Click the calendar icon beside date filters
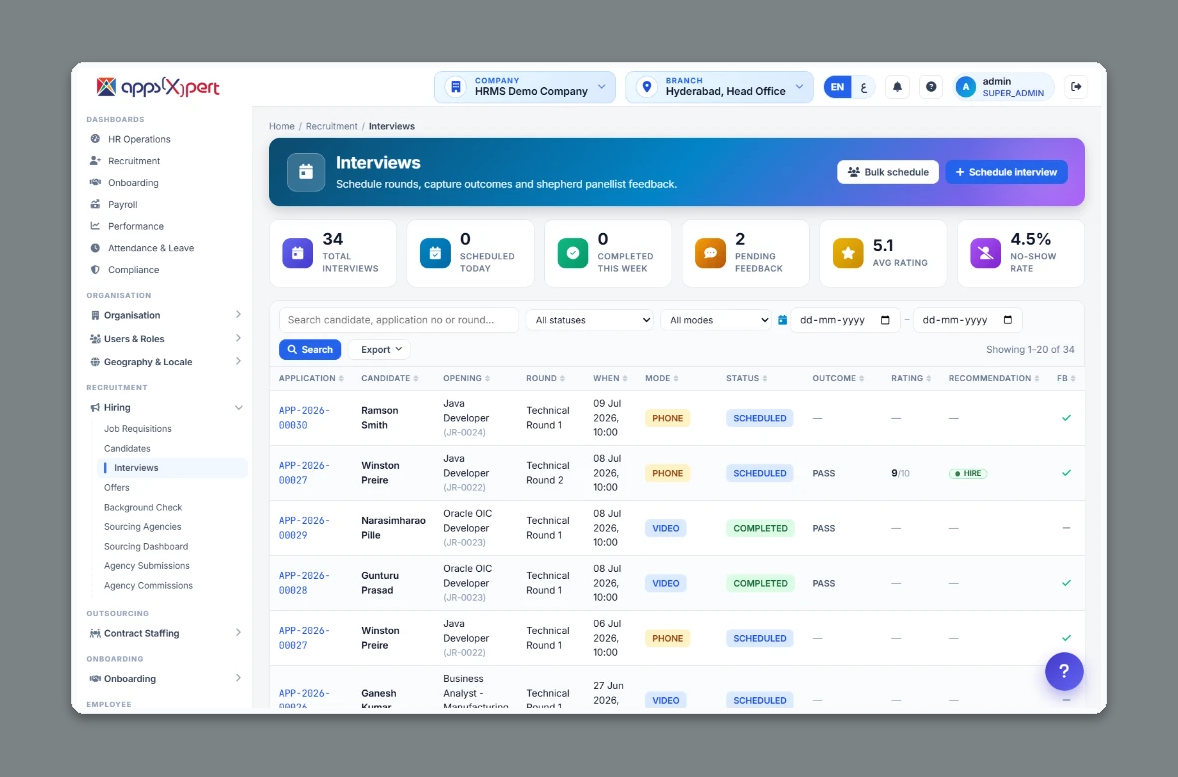1178x777 pixels. (x=782, y=320)
